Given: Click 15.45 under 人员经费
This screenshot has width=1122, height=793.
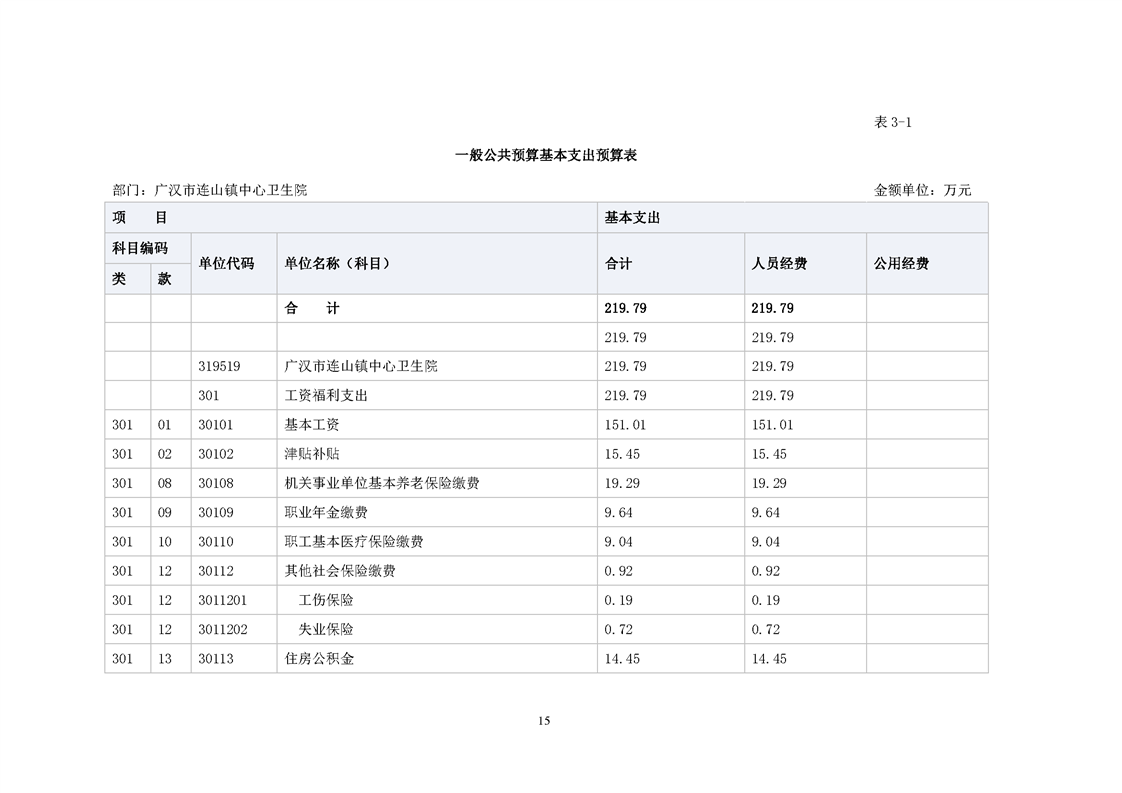Looking at the screenshot, I should tap(769, 454).
